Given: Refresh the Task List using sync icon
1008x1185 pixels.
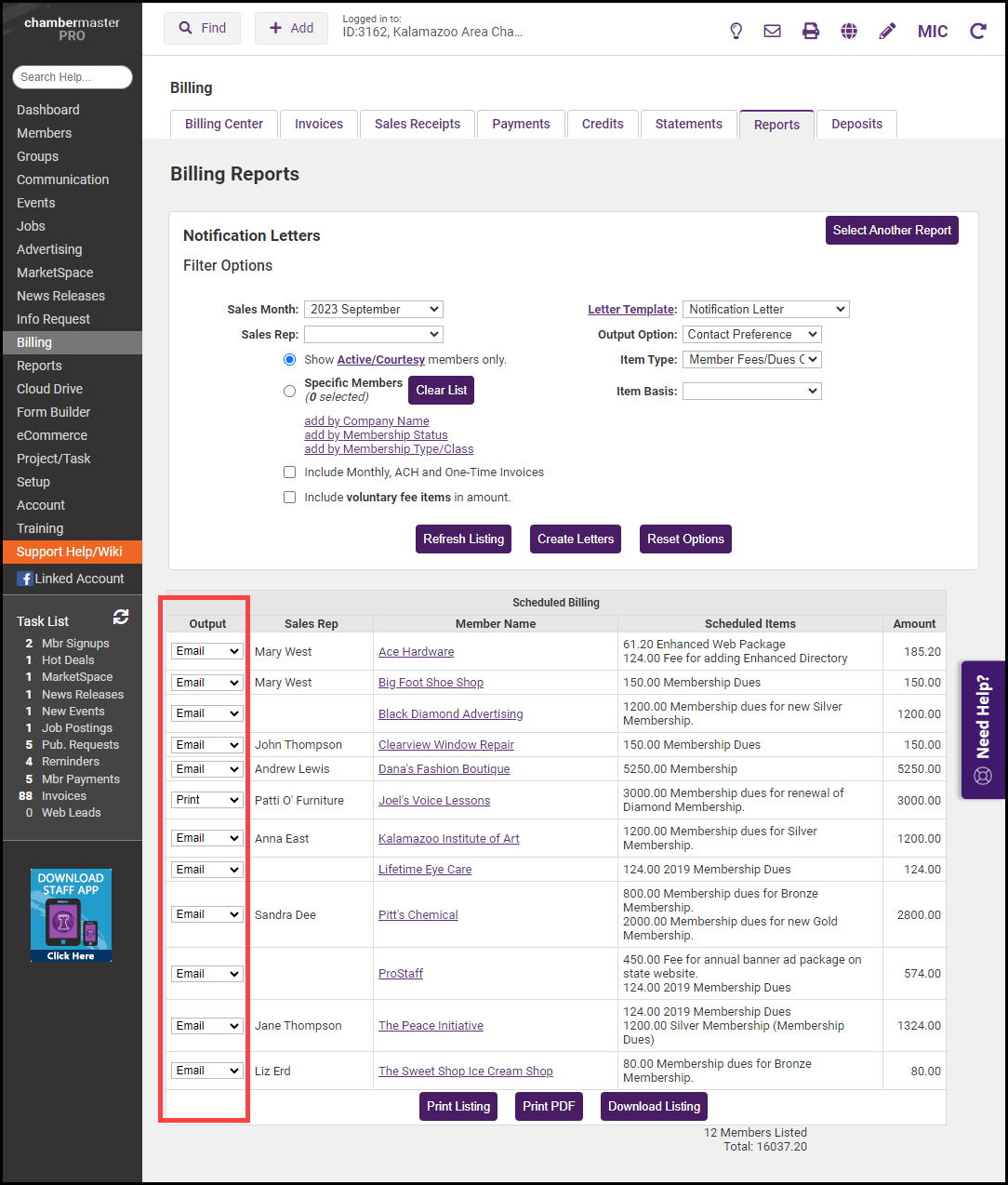Looking at the screenshot, I should click(121, 617).
